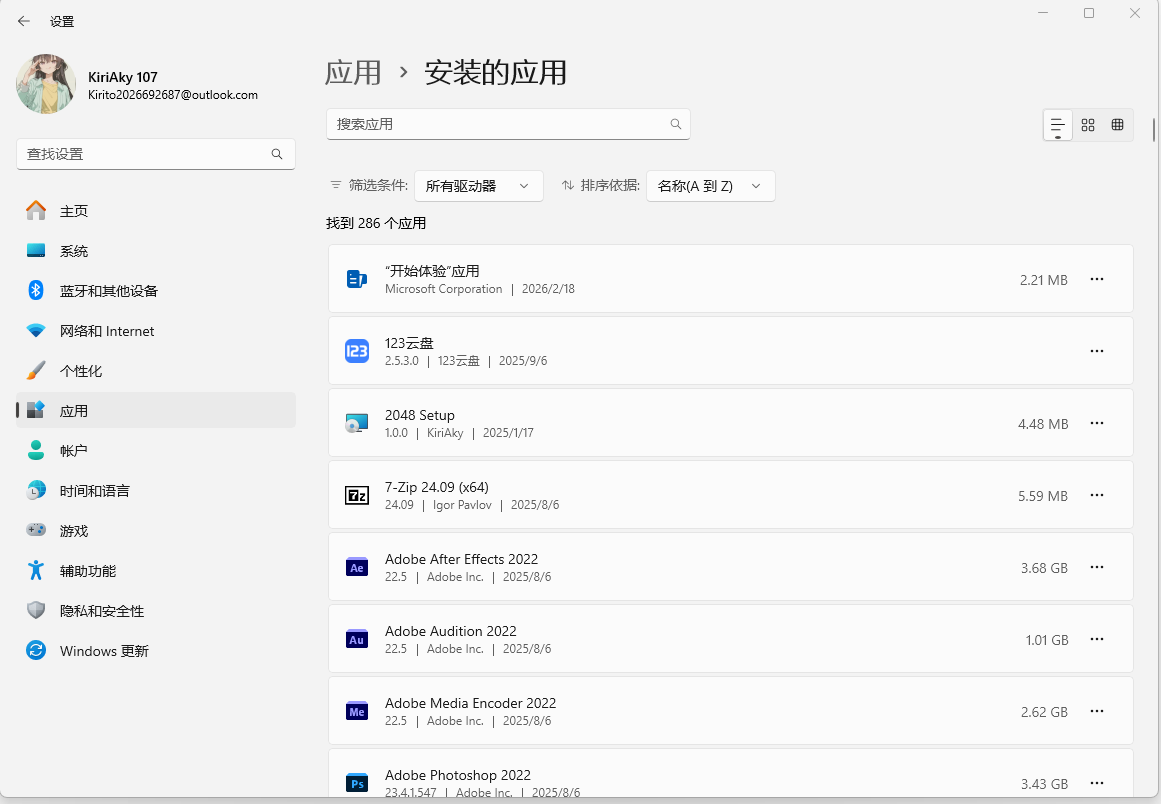Image resolution: width=1161 pixels, height=804 pixels.
Task: Click the back arrow in the title bar
Action: 24,21
